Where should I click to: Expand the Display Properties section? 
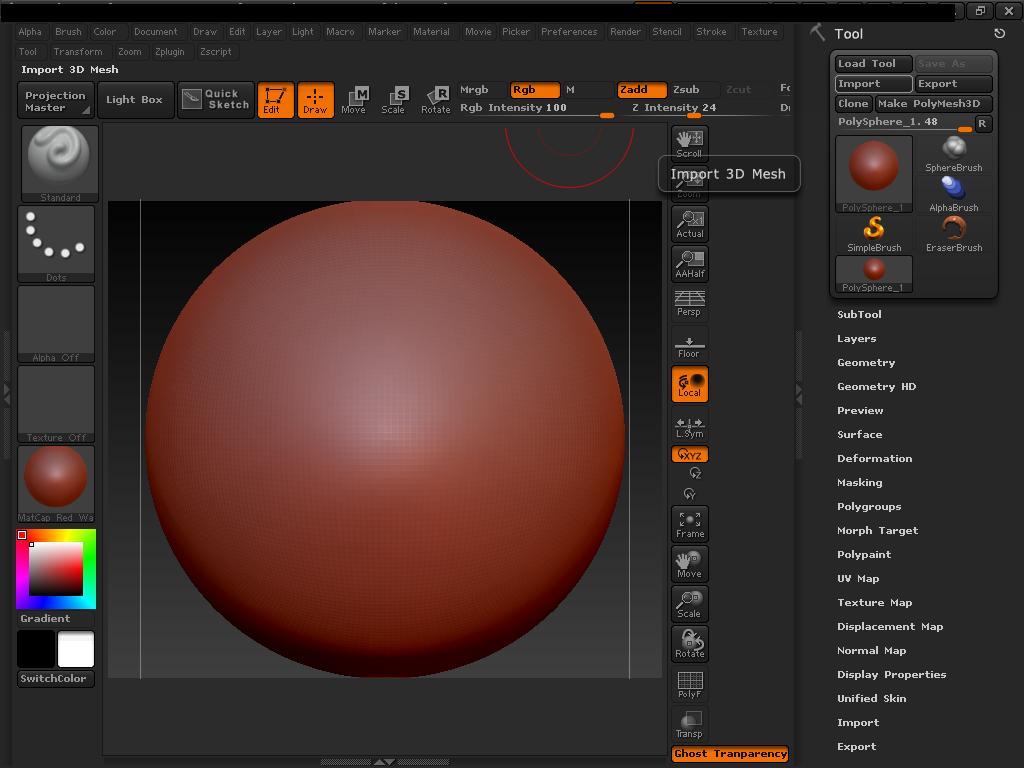click(891, 675)
